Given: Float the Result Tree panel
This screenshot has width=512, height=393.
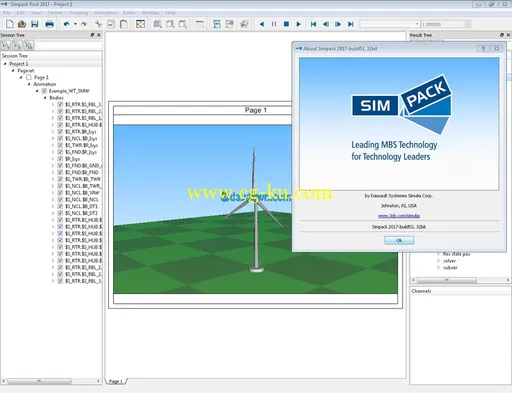Looking at the screenshot, I should pyautogui.click(x=502, y=35).
